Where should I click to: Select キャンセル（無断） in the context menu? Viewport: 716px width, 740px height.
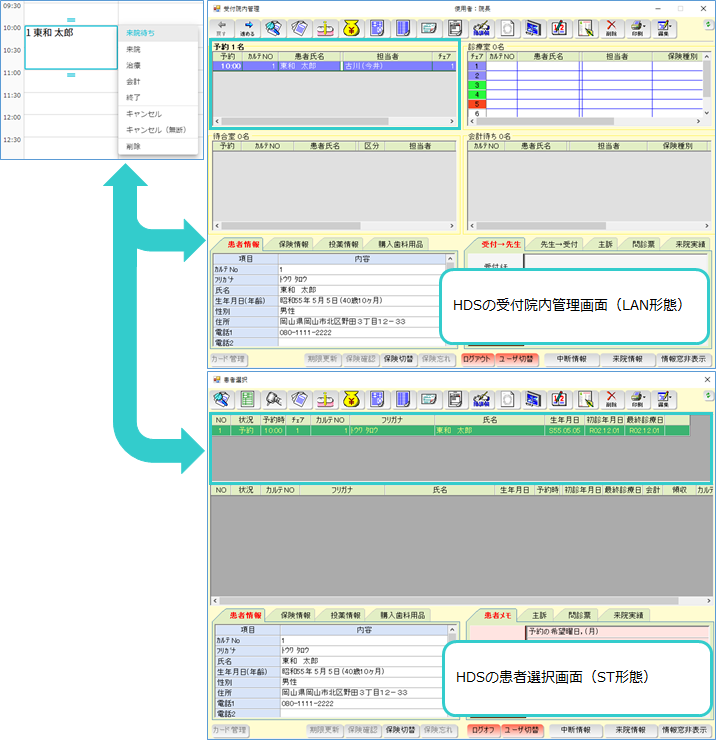click(x=154, y=130)
